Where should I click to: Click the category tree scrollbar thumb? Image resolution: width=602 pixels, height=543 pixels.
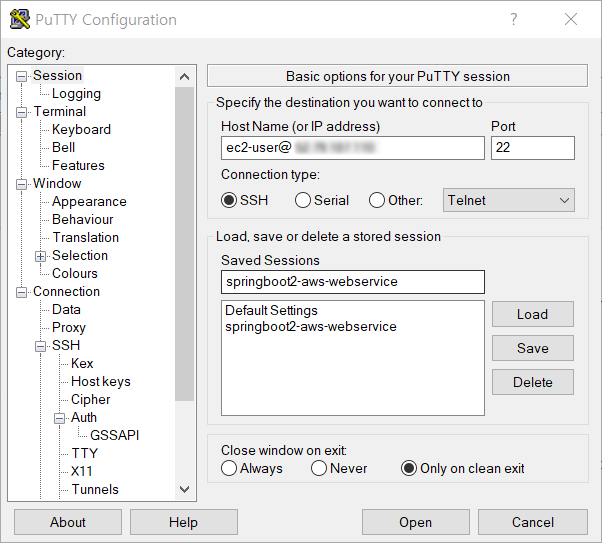pyautogui.click(x=185, y=244)
